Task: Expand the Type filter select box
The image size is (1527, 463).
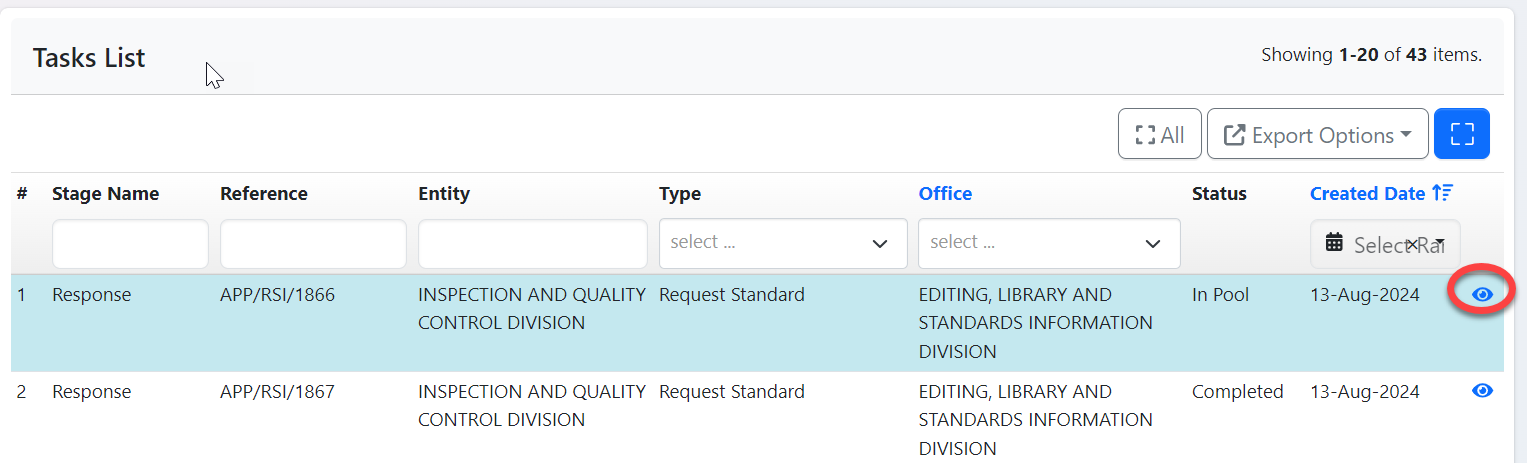Action: tap(782, 243)
